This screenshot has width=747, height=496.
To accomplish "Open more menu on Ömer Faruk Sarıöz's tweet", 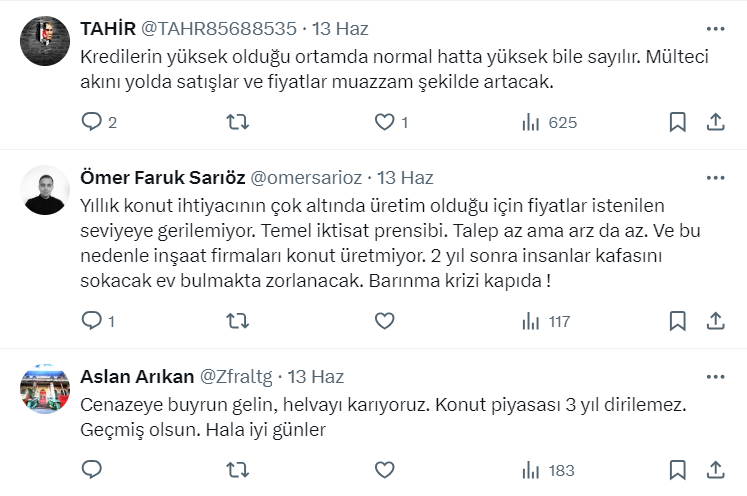I will (715, 178).
